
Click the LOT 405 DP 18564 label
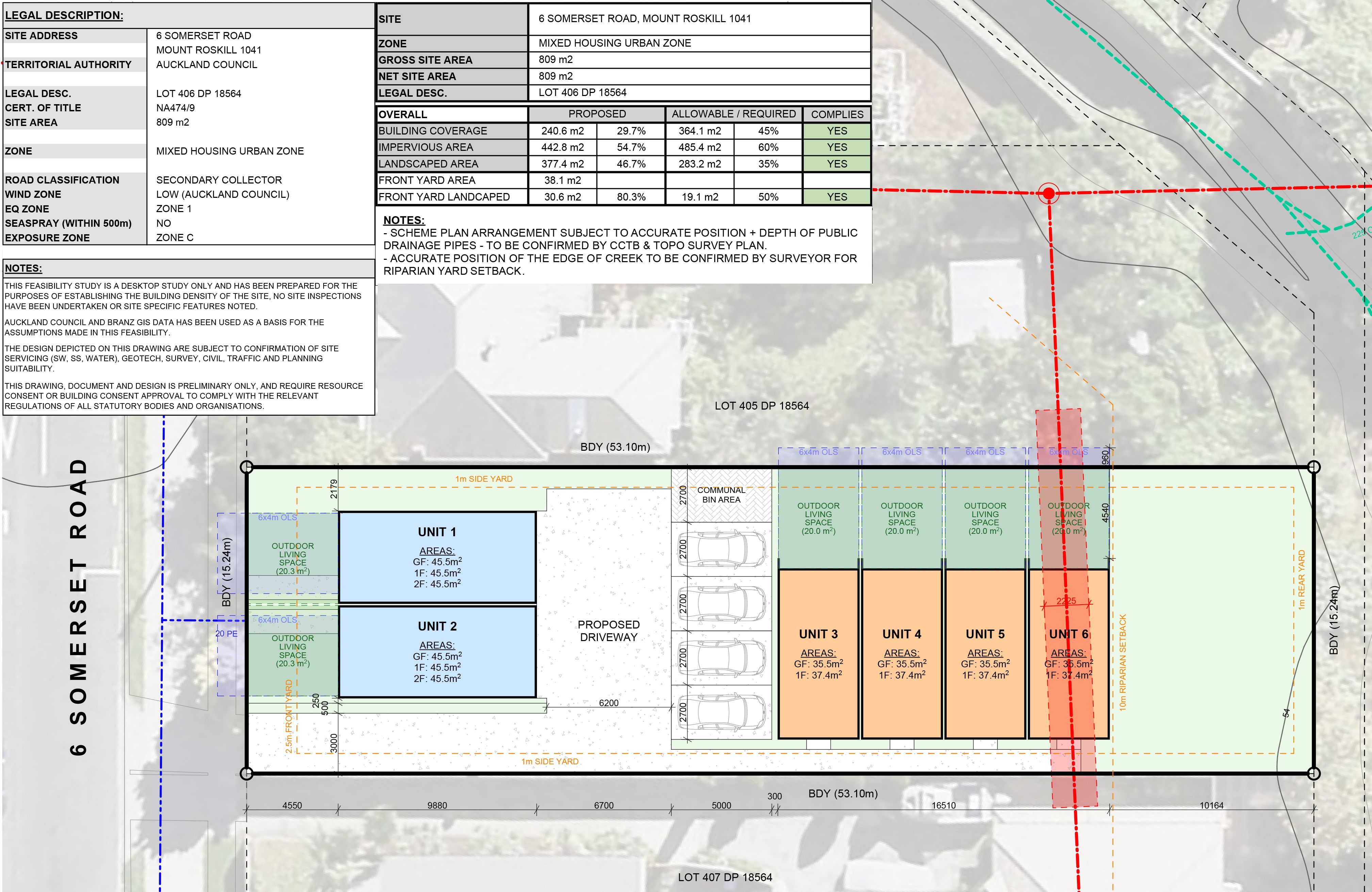point(762,406)
